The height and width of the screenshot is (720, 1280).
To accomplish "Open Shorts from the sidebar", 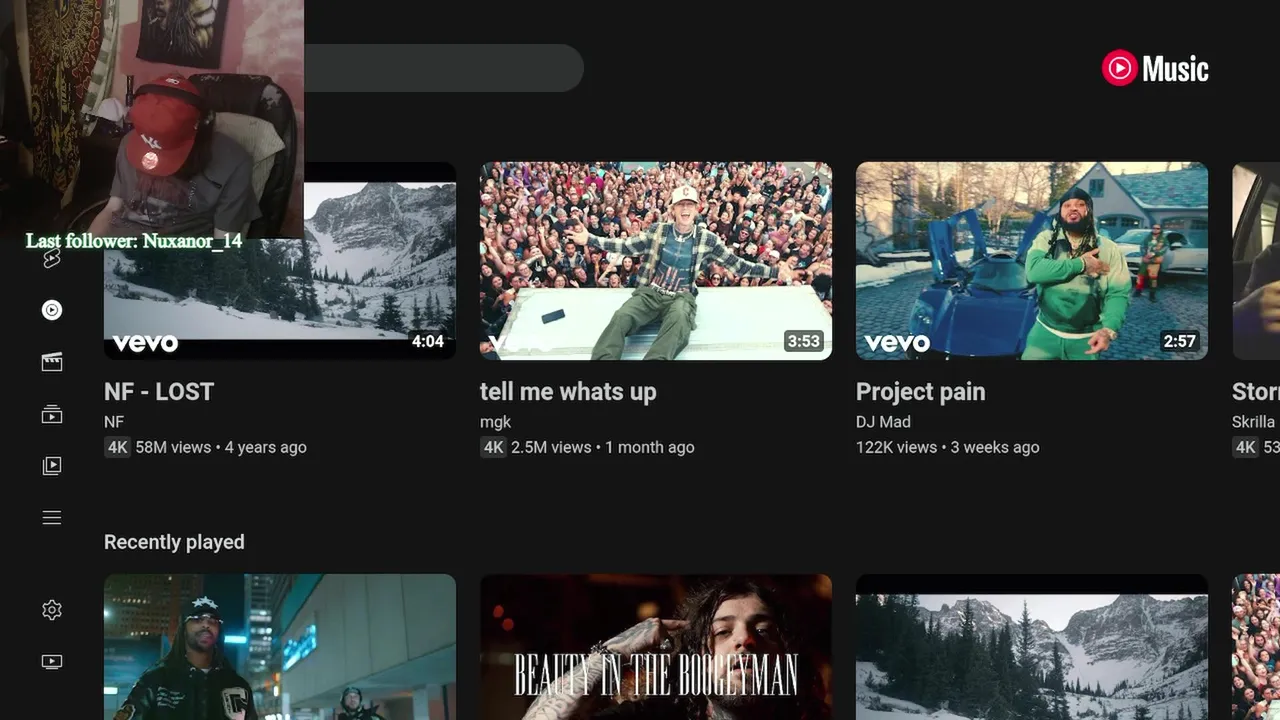I will pyautogui.click(x=52, y=259).
